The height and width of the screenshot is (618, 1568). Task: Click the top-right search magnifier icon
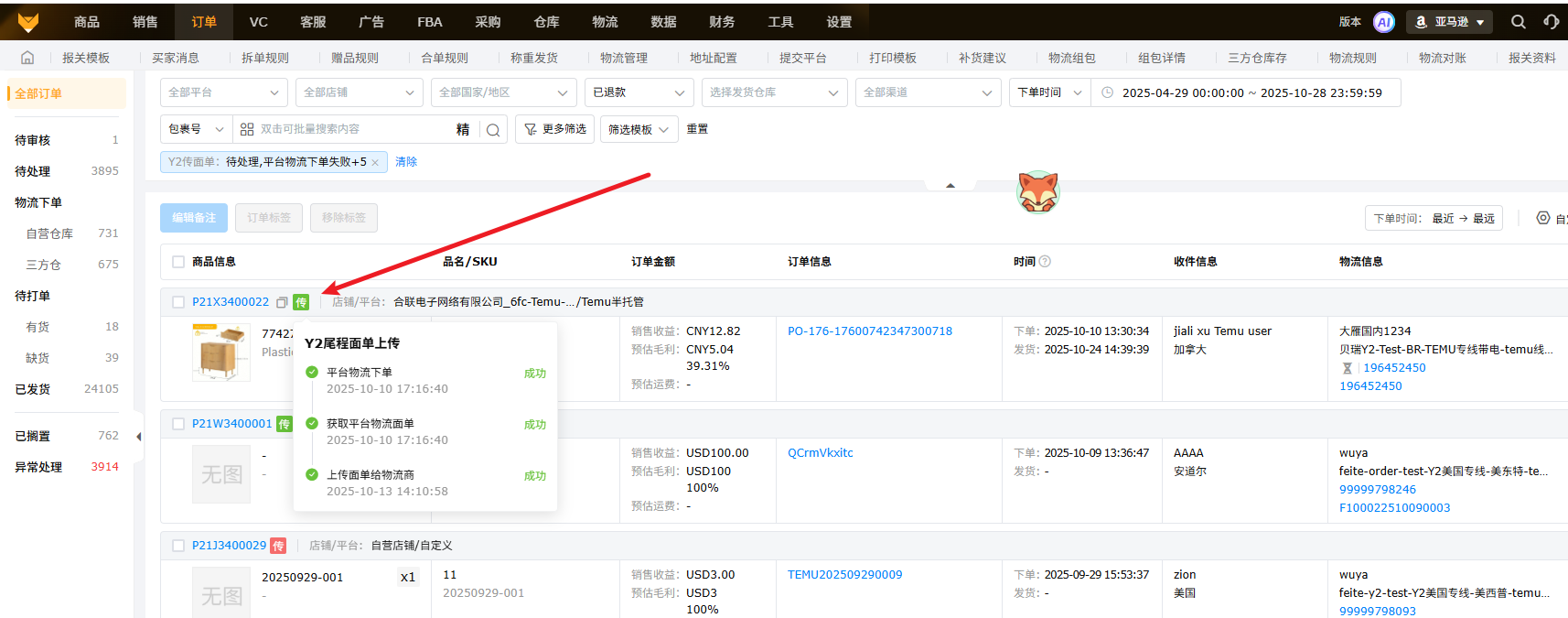pyautogui.click(x=1519, y=22)
